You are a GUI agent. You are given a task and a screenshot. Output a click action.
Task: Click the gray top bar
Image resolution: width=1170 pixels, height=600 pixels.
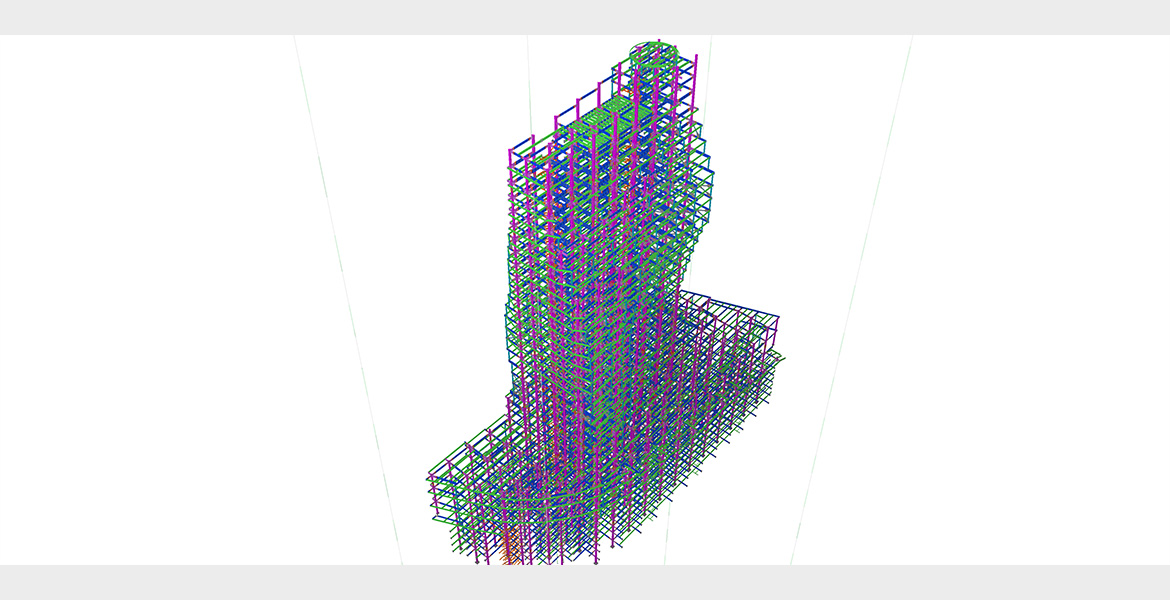(585, 17)
